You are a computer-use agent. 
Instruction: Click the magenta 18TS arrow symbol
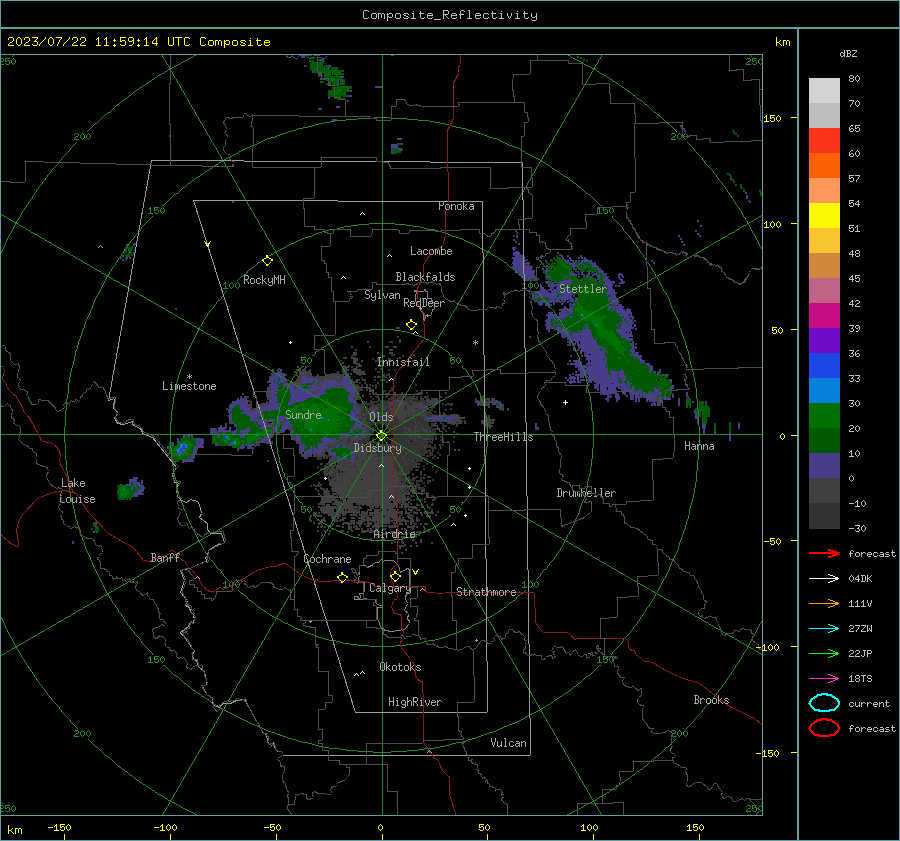click(824, 679)
